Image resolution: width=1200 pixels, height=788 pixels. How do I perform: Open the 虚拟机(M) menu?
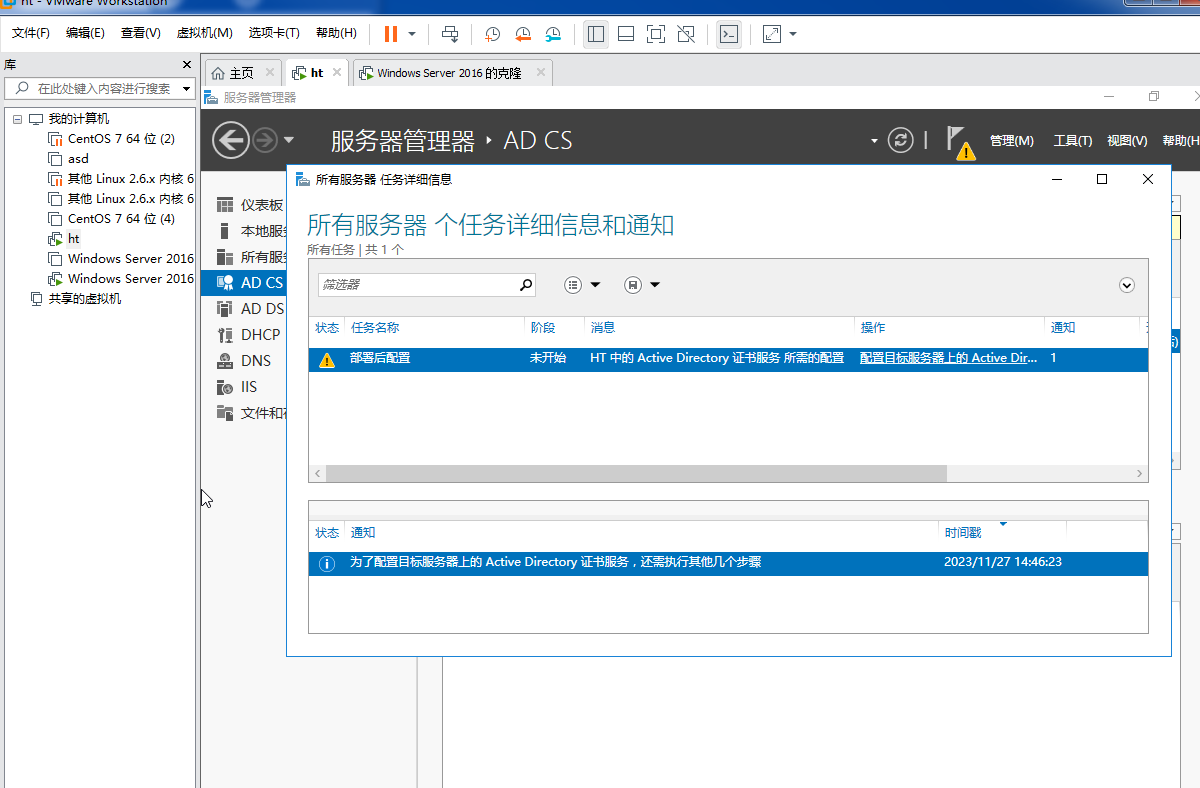coord(204,33)
